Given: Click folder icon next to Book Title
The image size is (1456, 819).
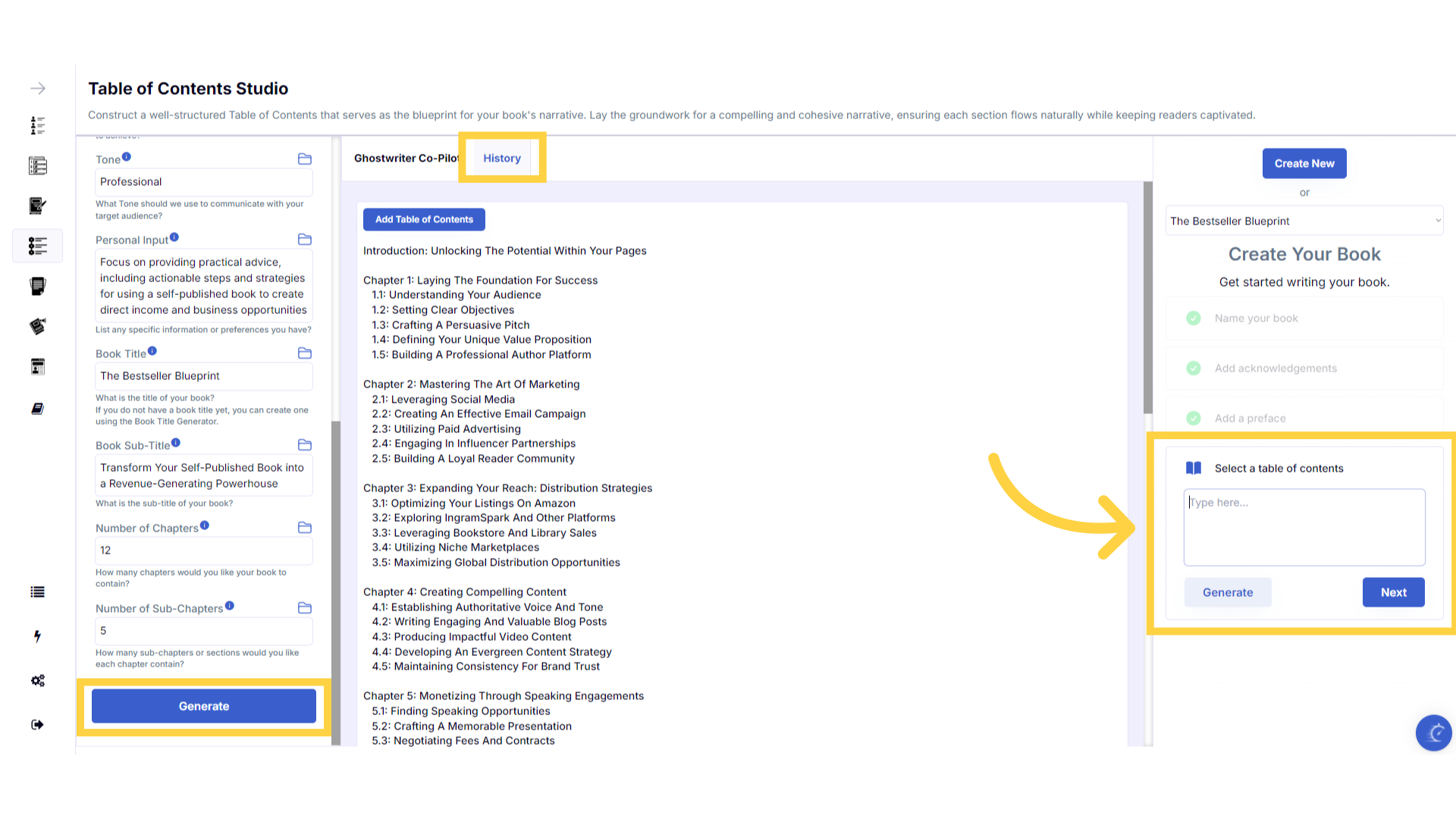Looking at the screenshot, I should click(x=305, y=353).
